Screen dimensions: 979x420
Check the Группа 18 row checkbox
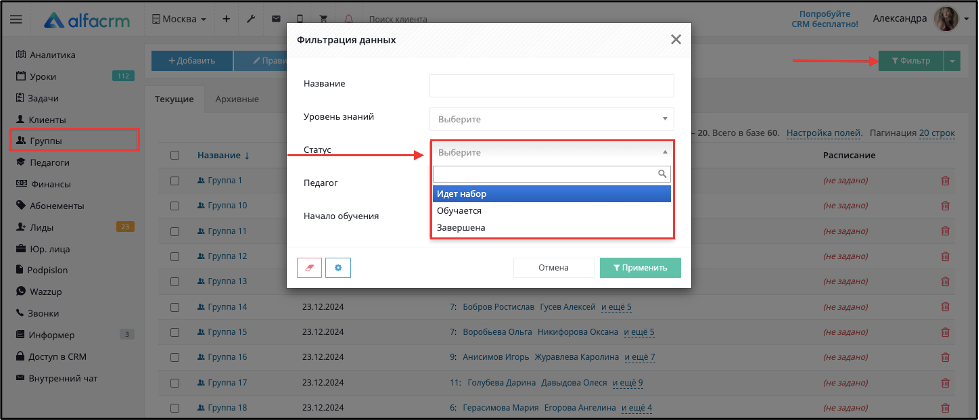click(x=175, y=408)
